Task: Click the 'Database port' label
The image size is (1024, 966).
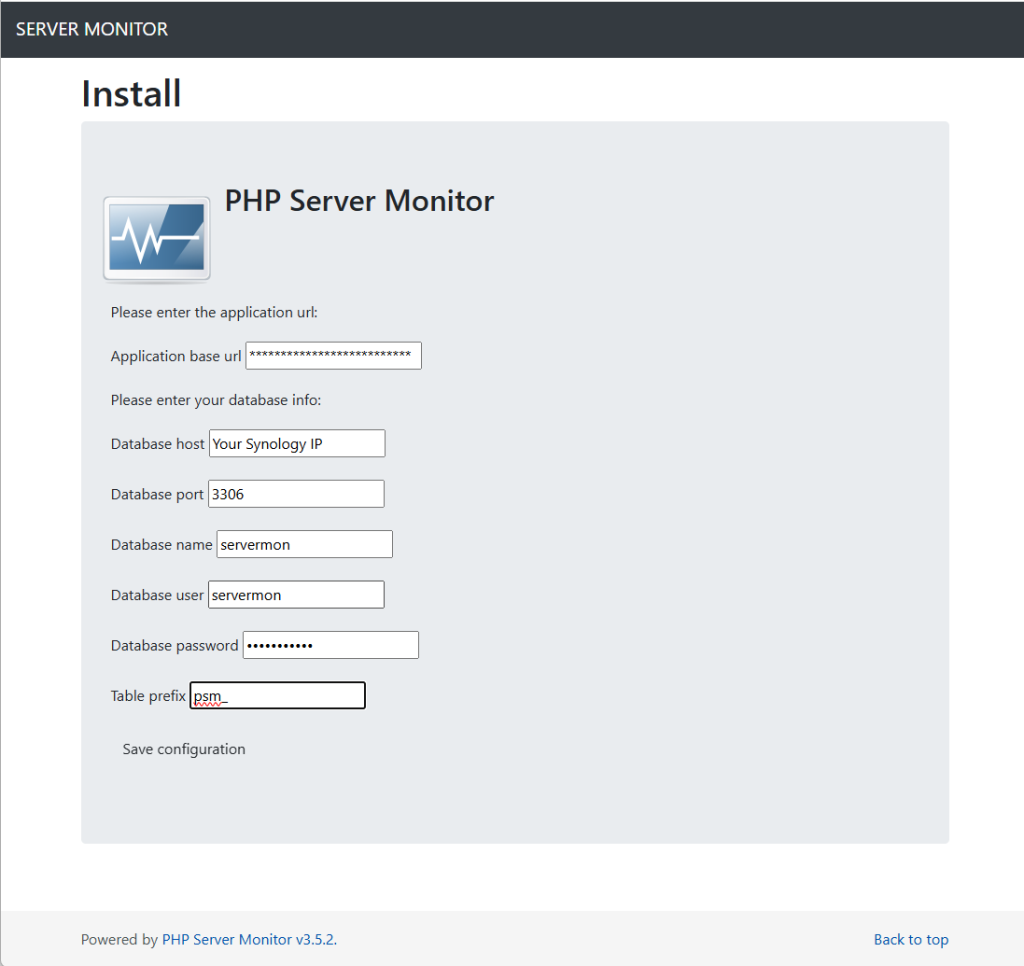Action: pyautogui.click(x=157, y=494)
